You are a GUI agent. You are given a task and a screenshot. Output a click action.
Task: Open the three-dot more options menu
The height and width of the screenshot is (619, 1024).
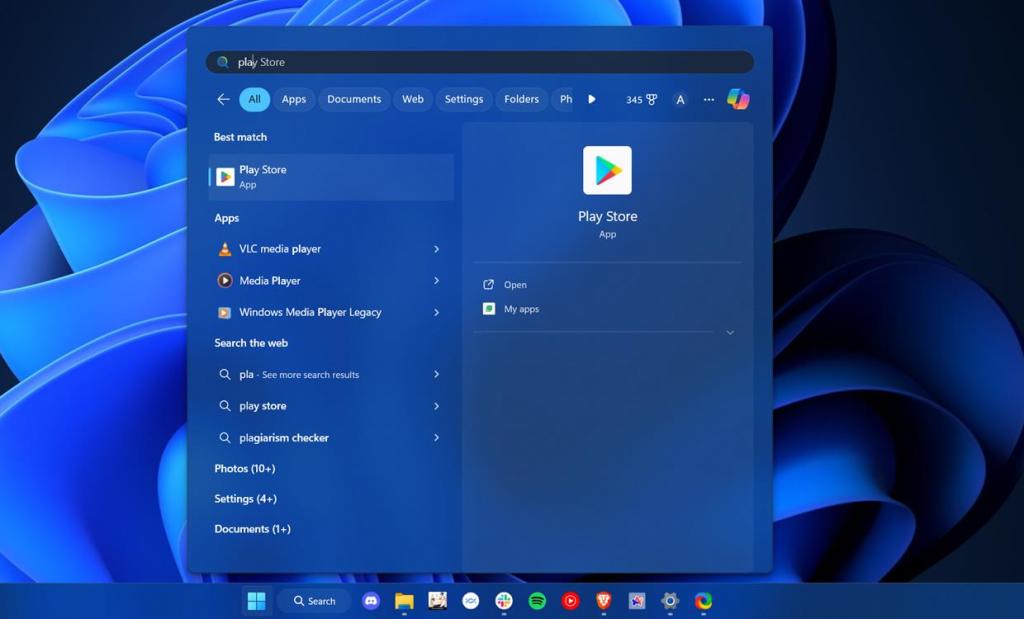(x=709, y=99)
